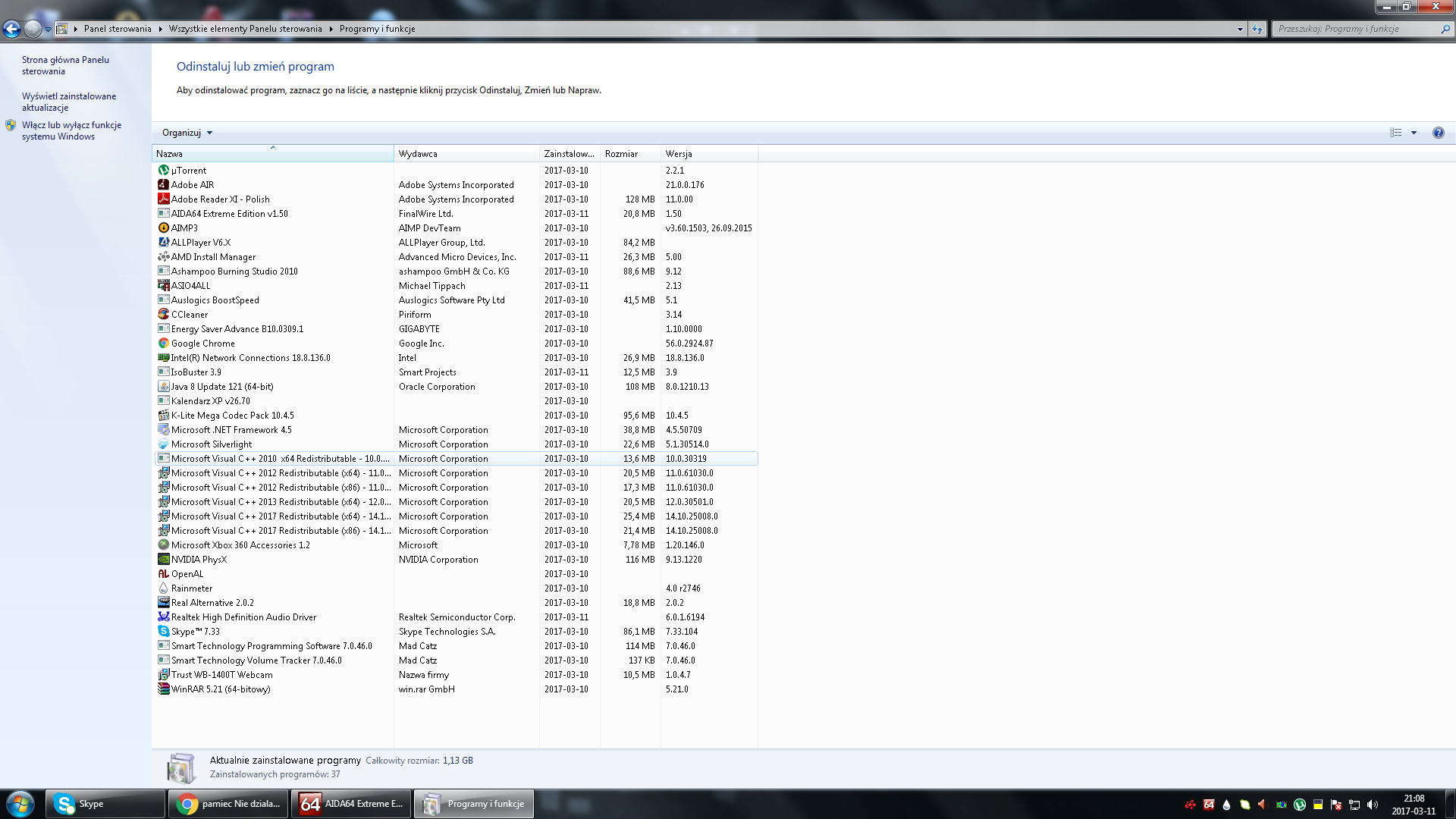Viewport: 1456px width, 819px height.
Task: Sort the list by Rozmiar column
Action: pyautogui.click(x=630, y=154)
